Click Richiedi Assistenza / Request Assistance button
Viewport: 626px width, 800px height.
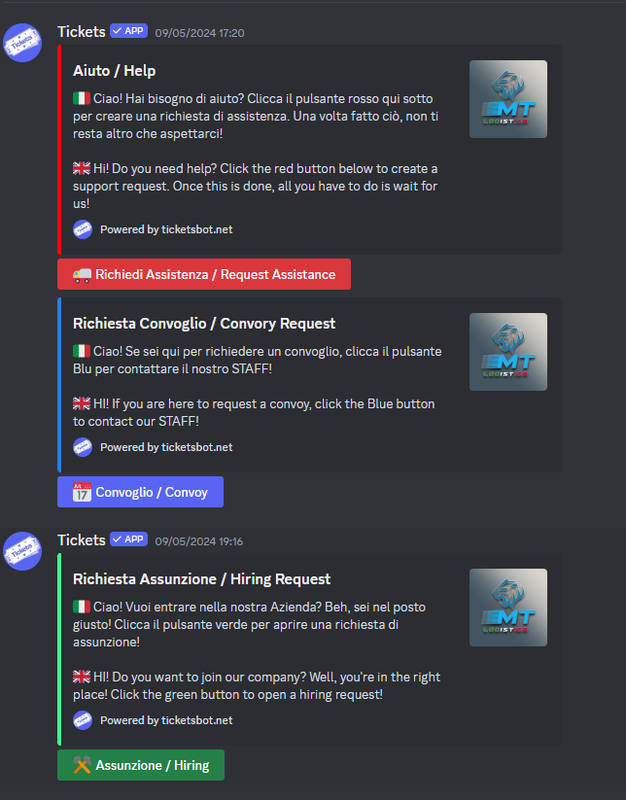204,274
